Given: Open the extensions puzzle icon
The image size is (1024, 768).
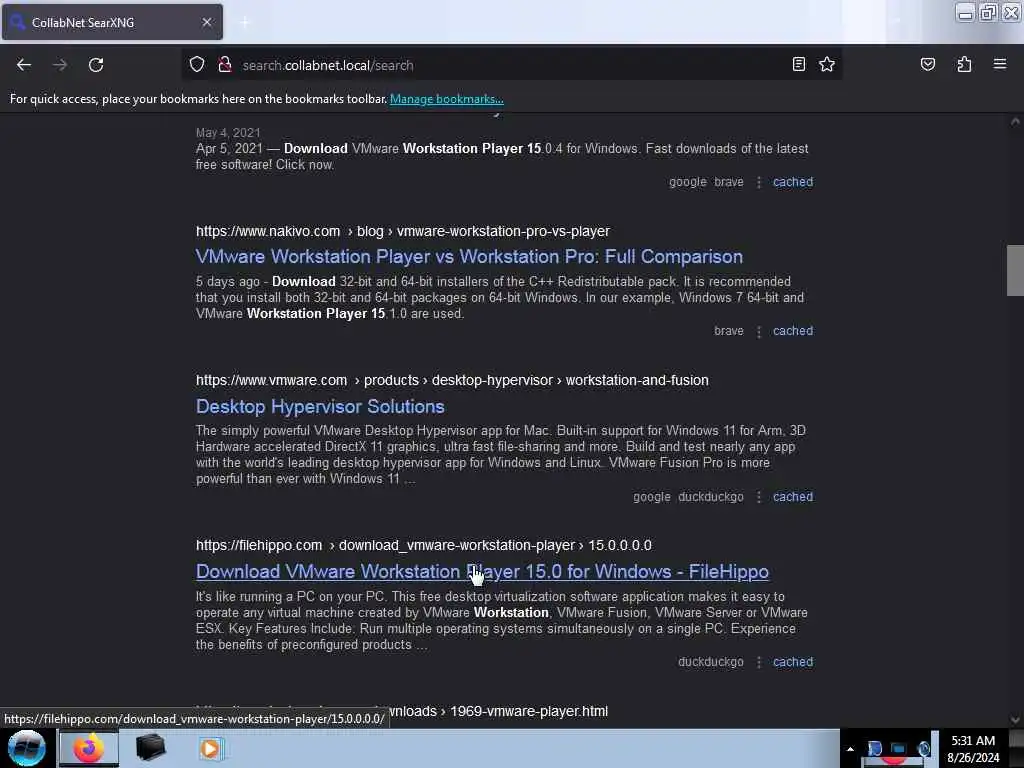Looking at the screenshot, I should click(x=964, y=64).
